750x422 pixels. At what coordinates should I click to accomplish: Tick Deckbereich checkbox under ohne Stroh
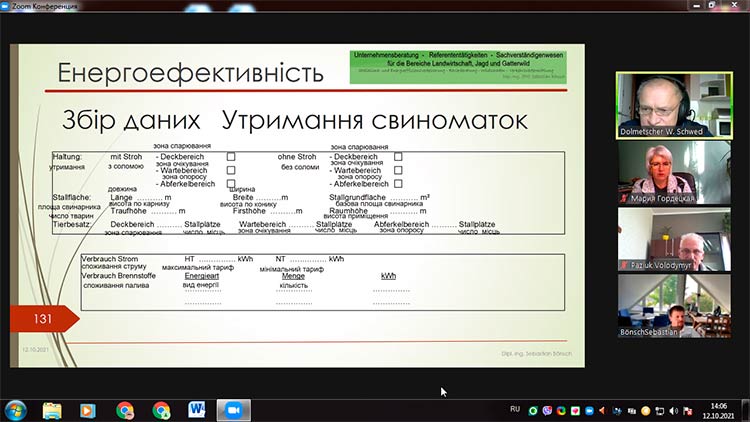click(398, 156)
